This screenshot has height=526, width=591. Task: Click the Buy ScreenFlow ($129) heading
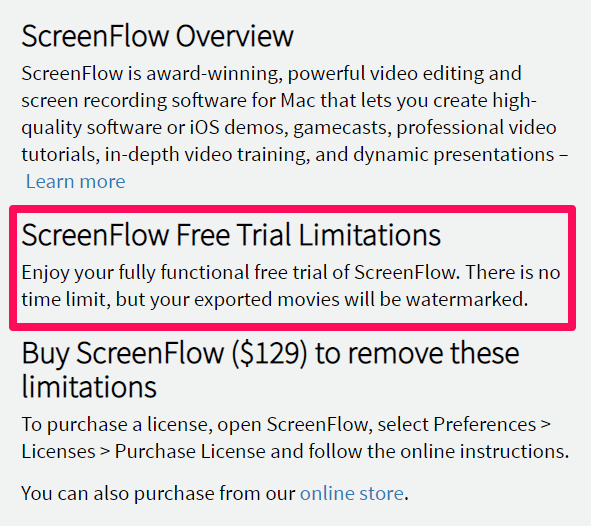pyautogui.click(x=270, y=370)
